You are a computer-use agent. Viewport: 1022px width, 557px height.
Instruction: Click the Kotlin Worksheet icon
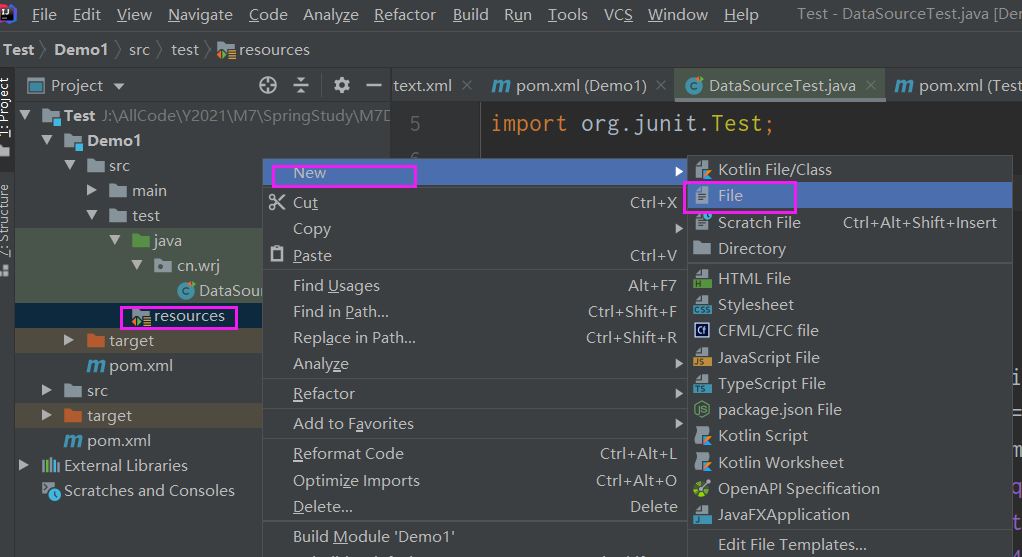click(703, 462)
